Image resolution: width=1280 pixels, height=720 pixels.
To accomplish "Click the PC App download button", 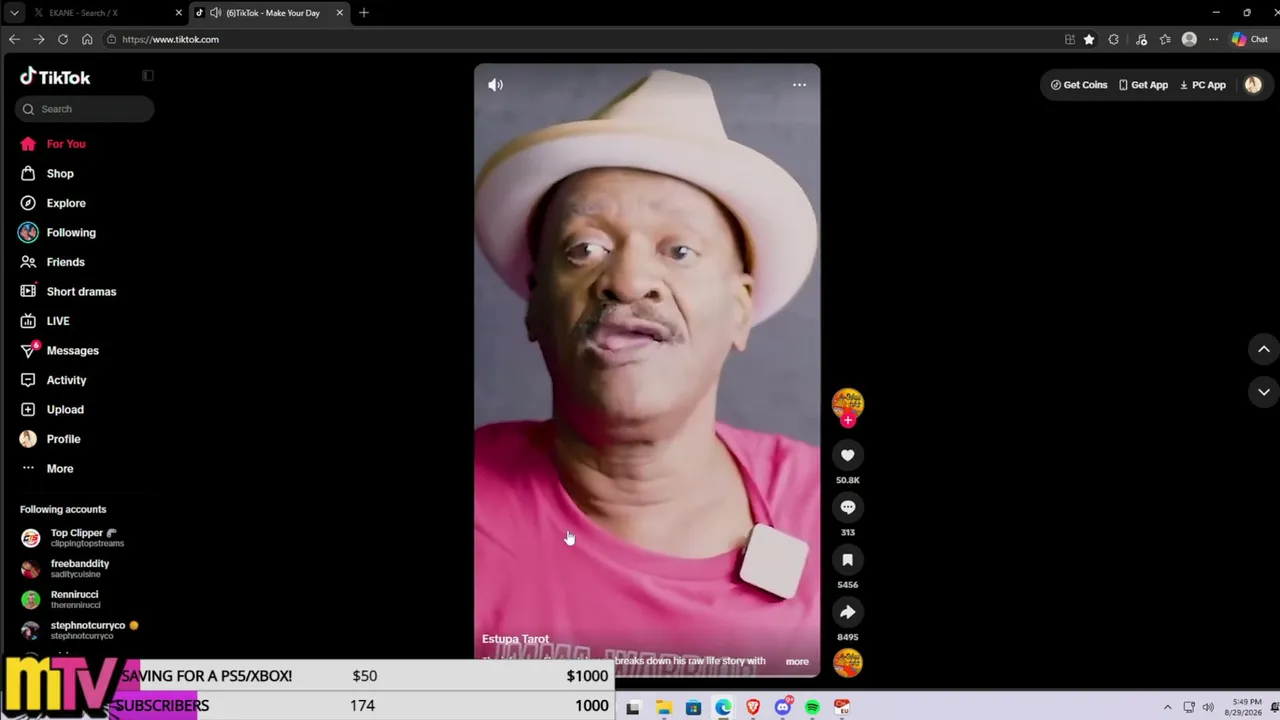I will pos(1203,85).
